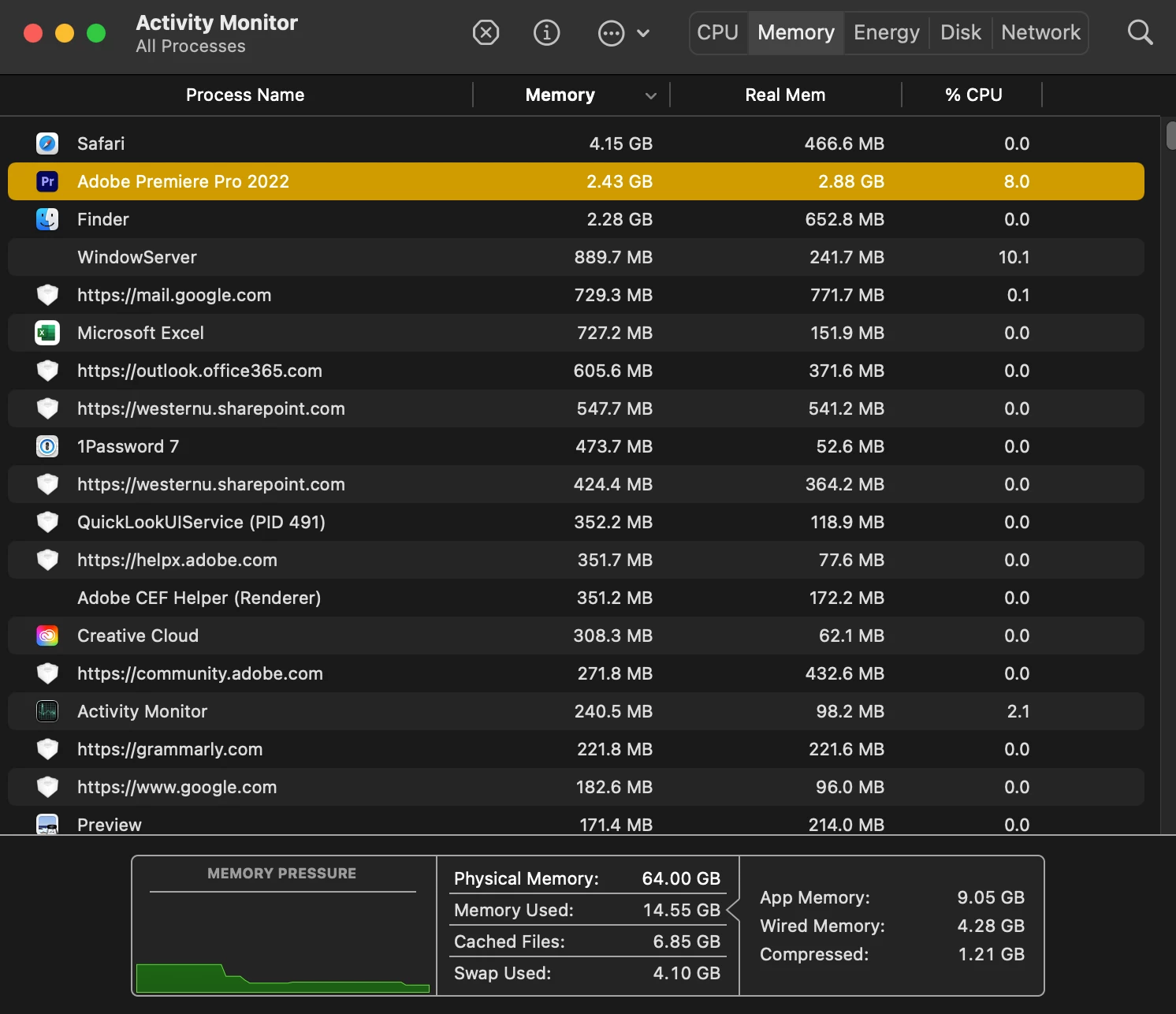Click the Physical Memory 64.00 GB value
Image resolution: width=1176 pixels, height=1014 pixels.
[x=681, y=878]
